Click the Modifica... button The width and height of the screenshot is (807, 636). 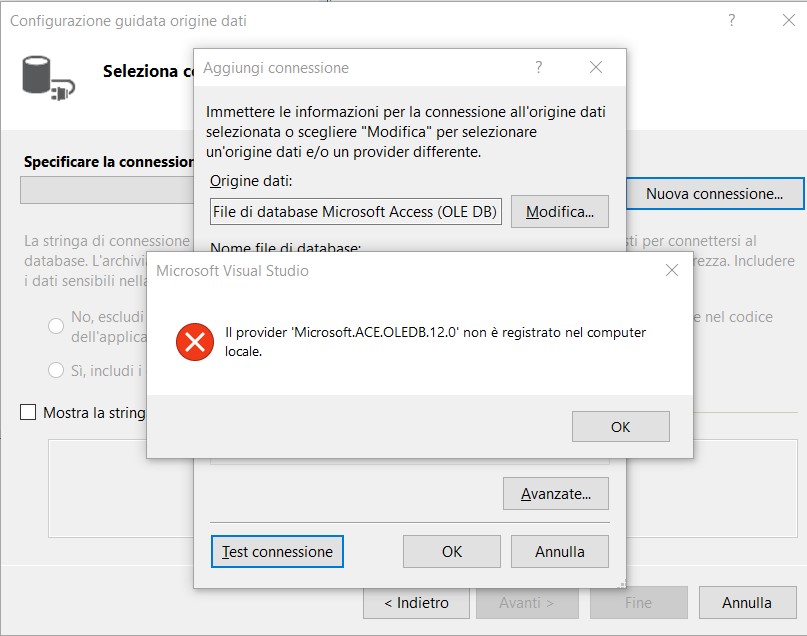tap(559, 212)
